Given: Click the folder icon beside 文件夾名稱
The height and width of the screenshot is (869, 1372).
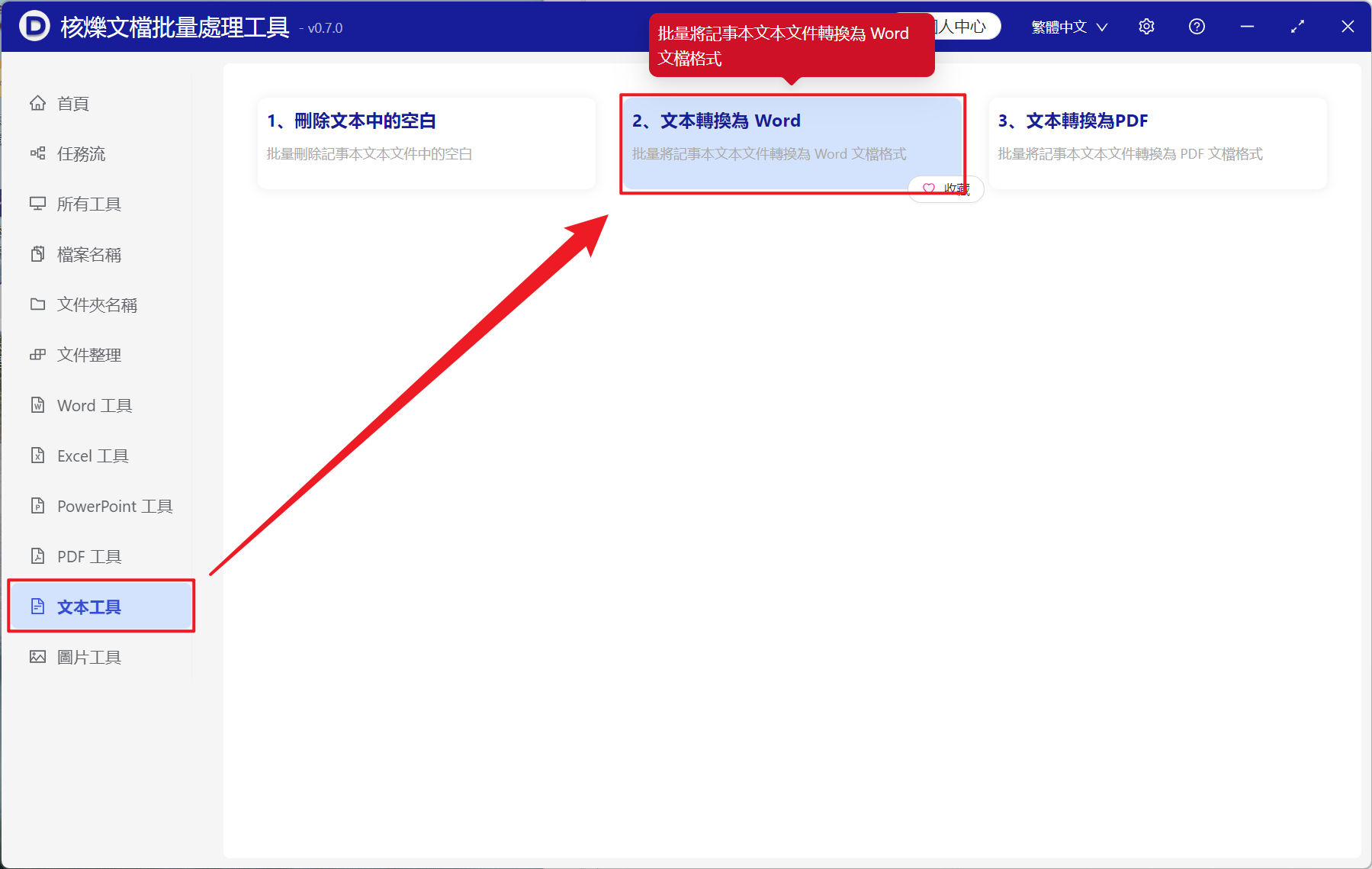Looking at the screenshot, I should [37, 304].
